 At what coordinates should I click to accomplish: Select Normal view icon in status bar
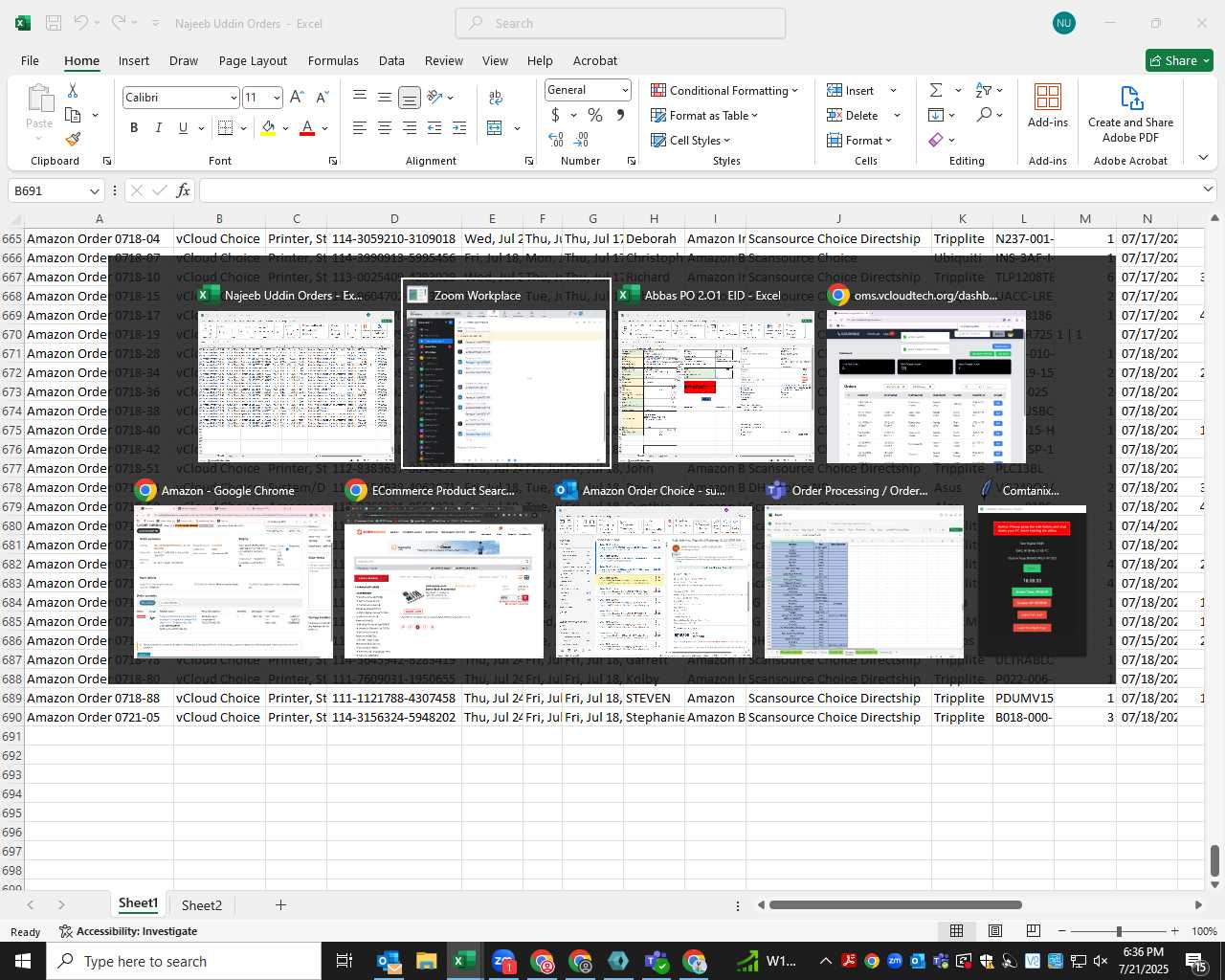(956, 931)
